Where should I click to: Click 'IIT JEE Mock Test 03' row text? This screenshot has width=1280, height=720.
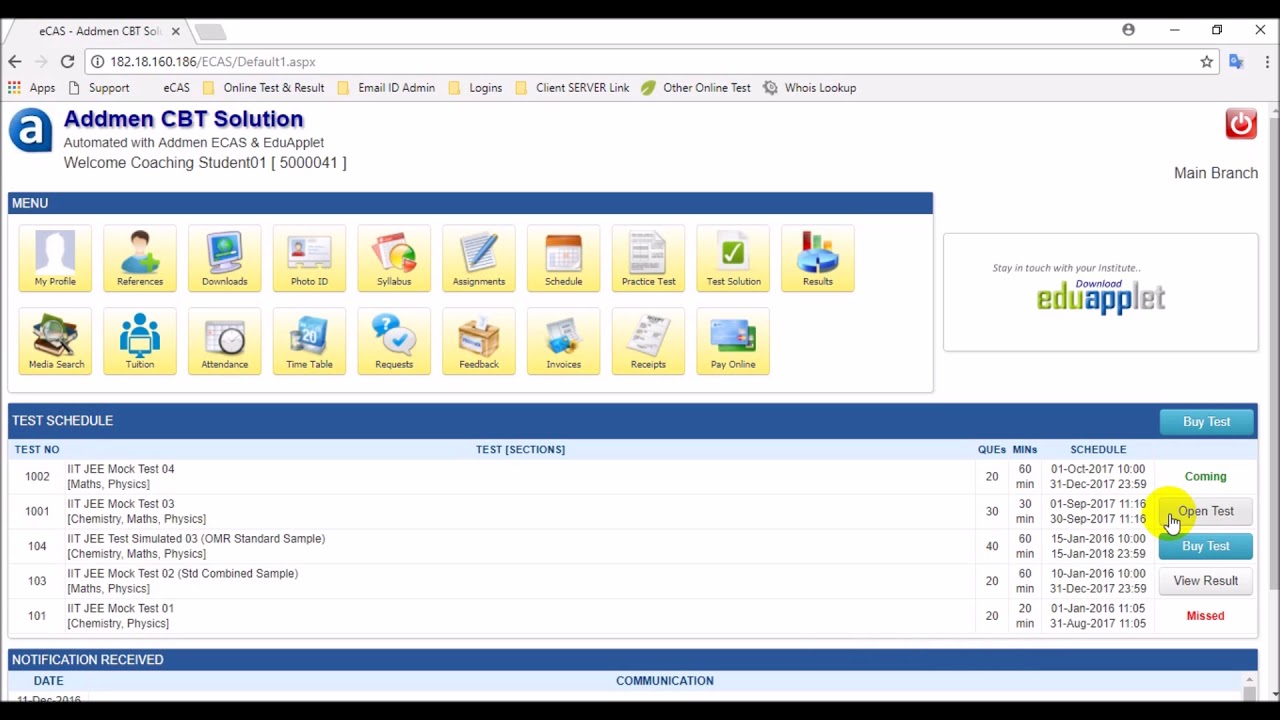[120, 504]
